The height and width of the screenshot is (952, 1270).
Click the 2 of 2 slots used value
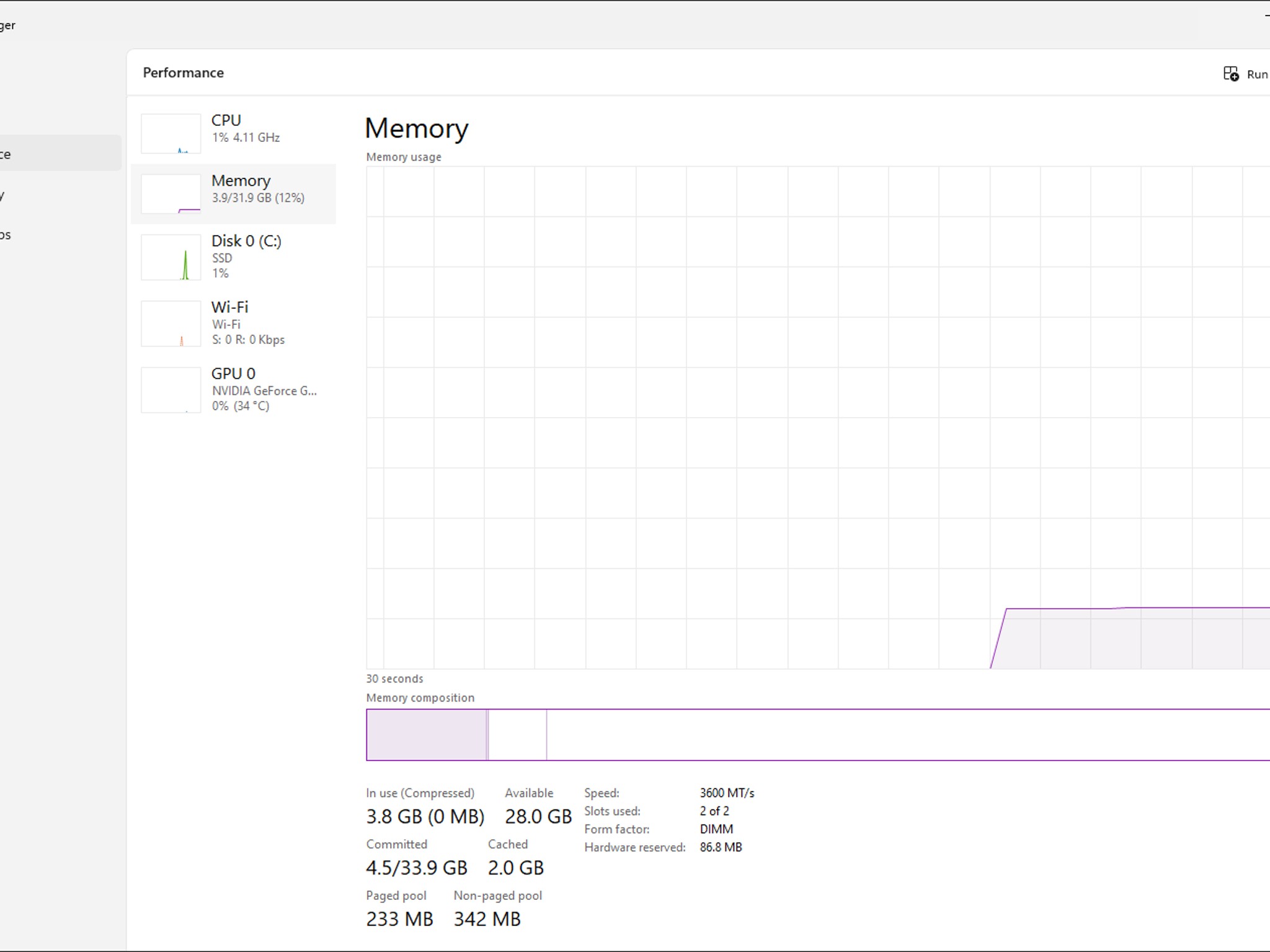tap(714, 811)
